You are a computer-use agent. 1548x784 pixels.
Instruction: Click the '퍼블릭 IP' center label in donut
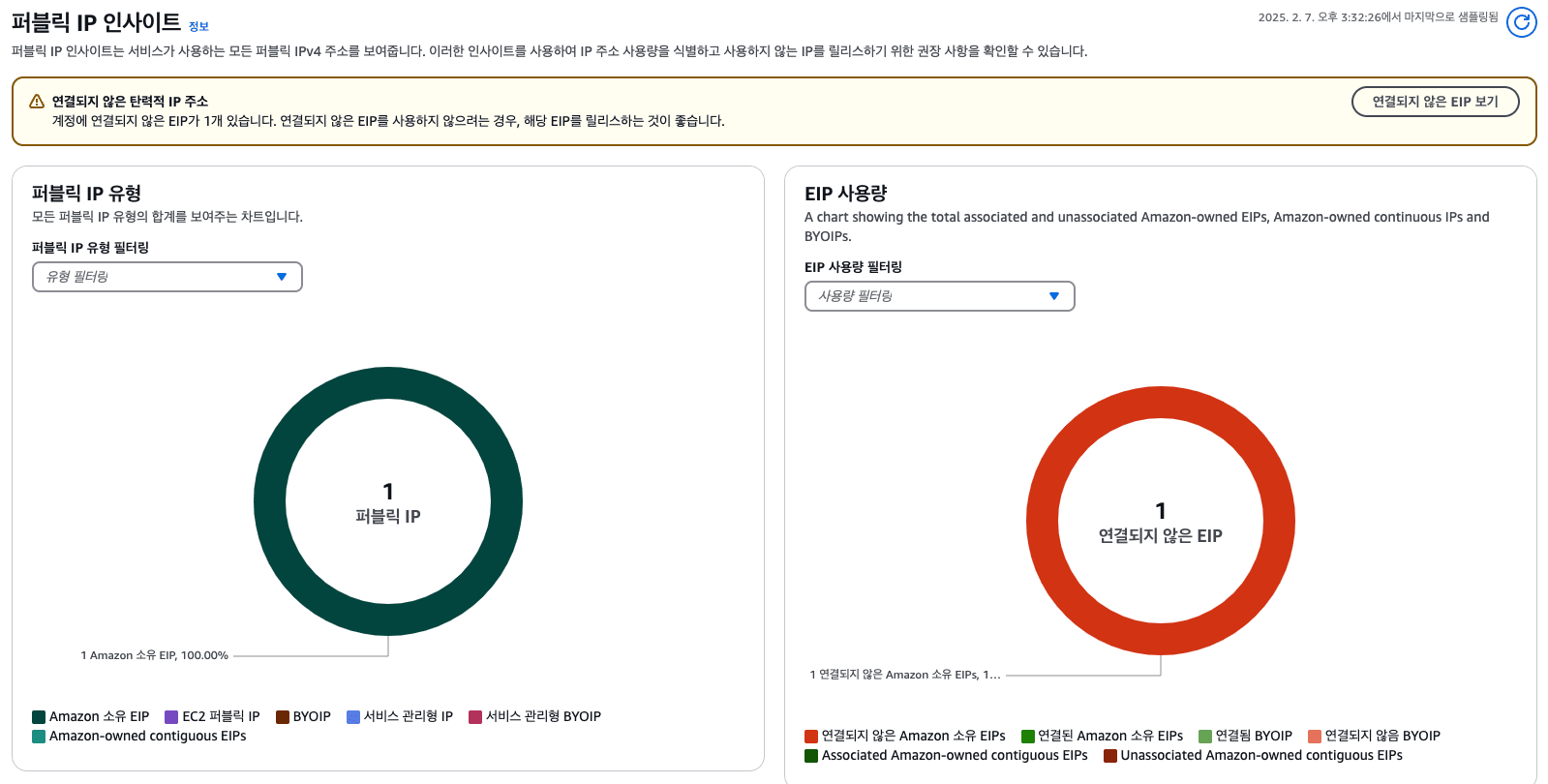tap(388, 517)
